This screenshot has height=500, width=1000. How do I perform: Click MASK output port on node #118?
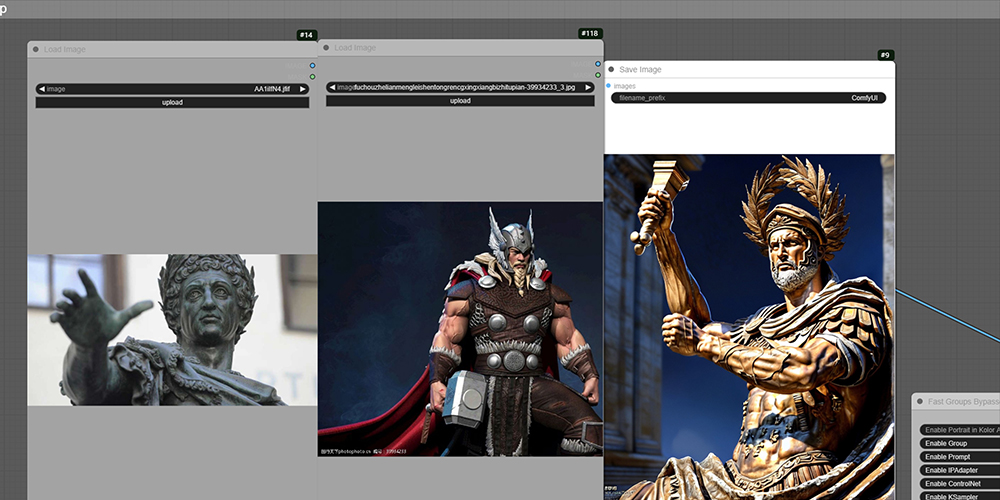(598, 75)
